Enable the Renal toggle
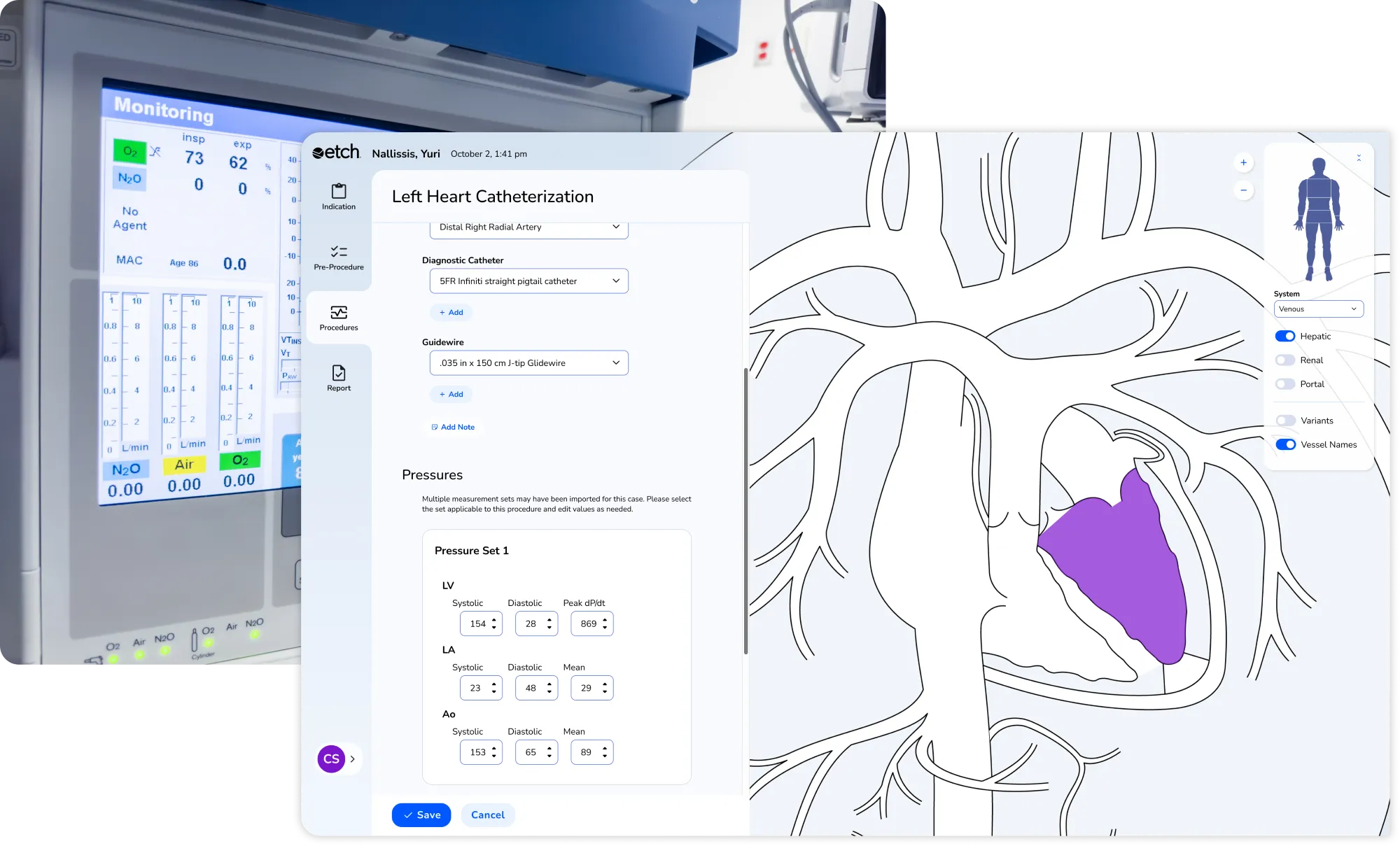 pos(1285,360)
